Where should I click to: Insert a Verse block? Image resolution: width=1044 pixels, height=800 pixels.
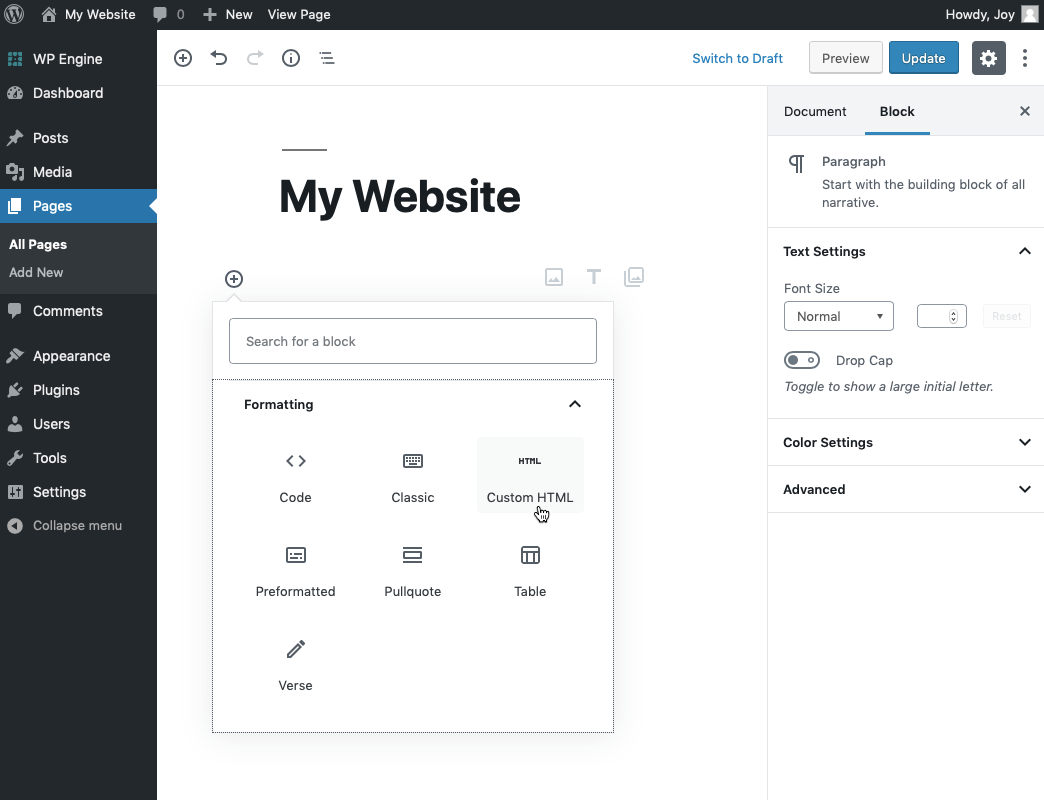[x=295, y=663]
